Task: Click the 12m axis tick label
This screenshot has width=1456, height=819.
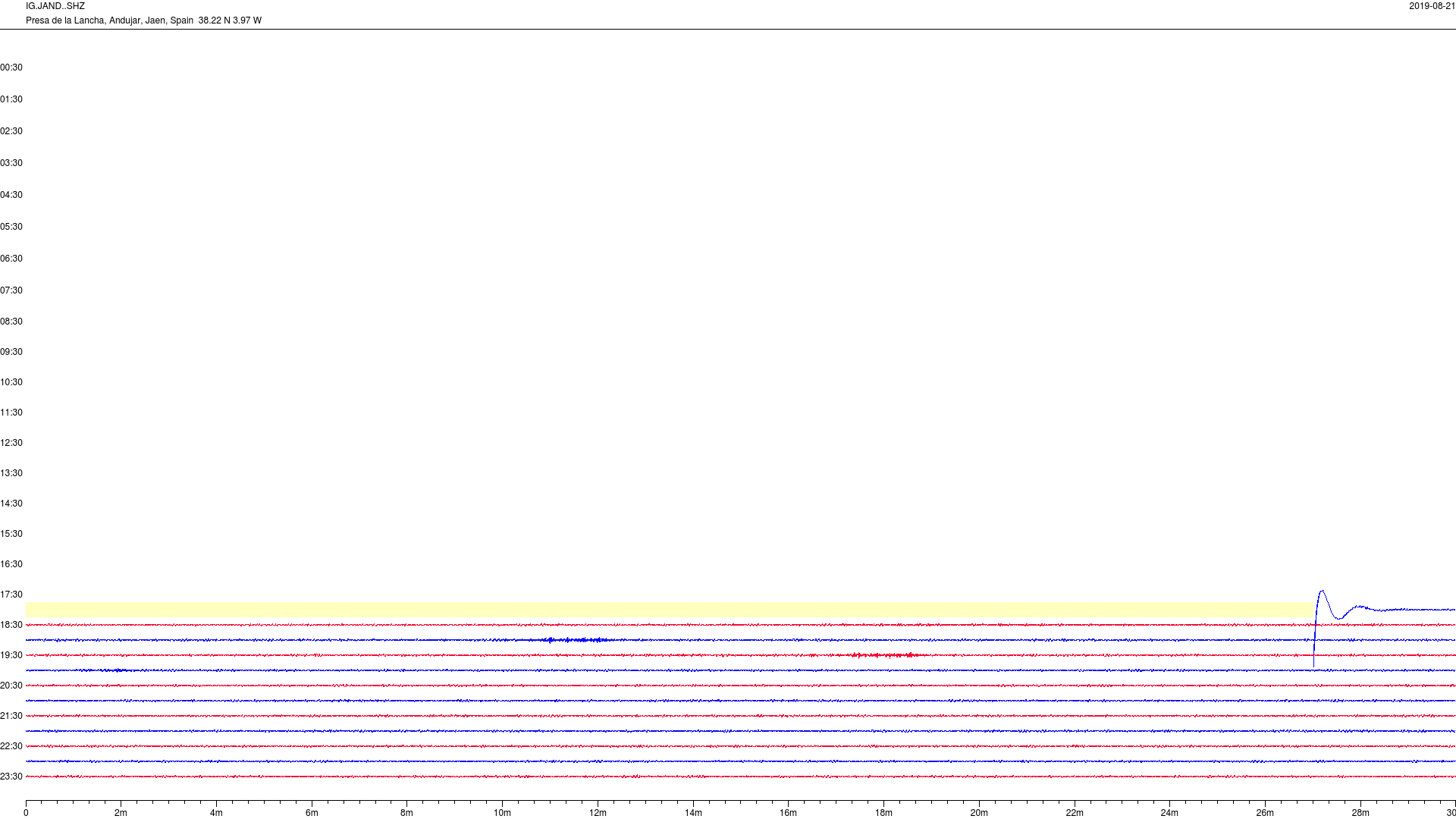Action: point(598,813)
